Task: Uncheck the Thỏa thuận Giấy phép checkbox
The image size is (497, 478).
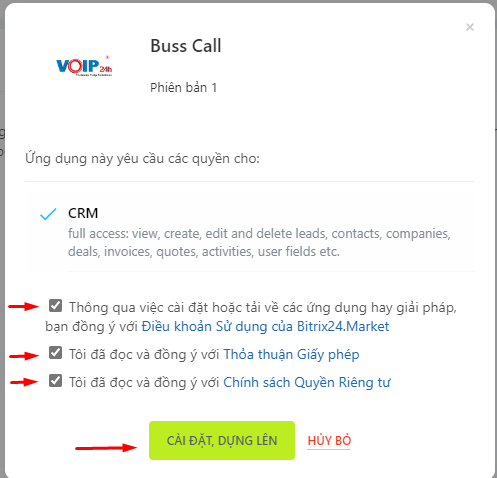Action: pos(55,353)
